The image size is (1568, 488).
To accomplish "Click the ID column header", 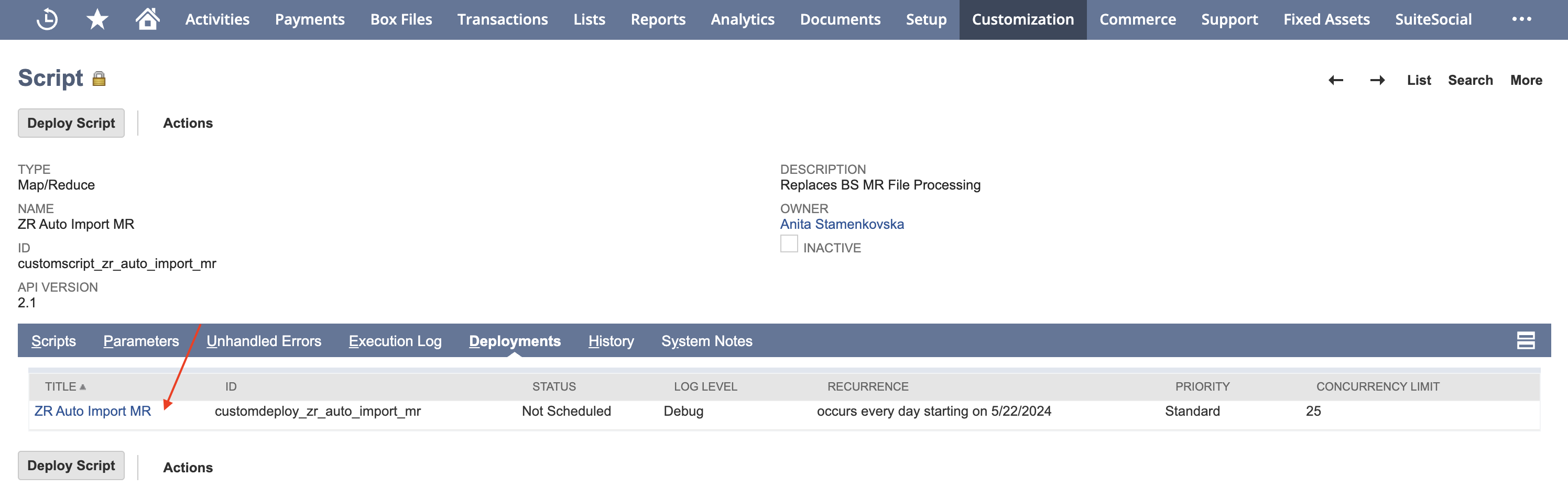I will 231,386.
